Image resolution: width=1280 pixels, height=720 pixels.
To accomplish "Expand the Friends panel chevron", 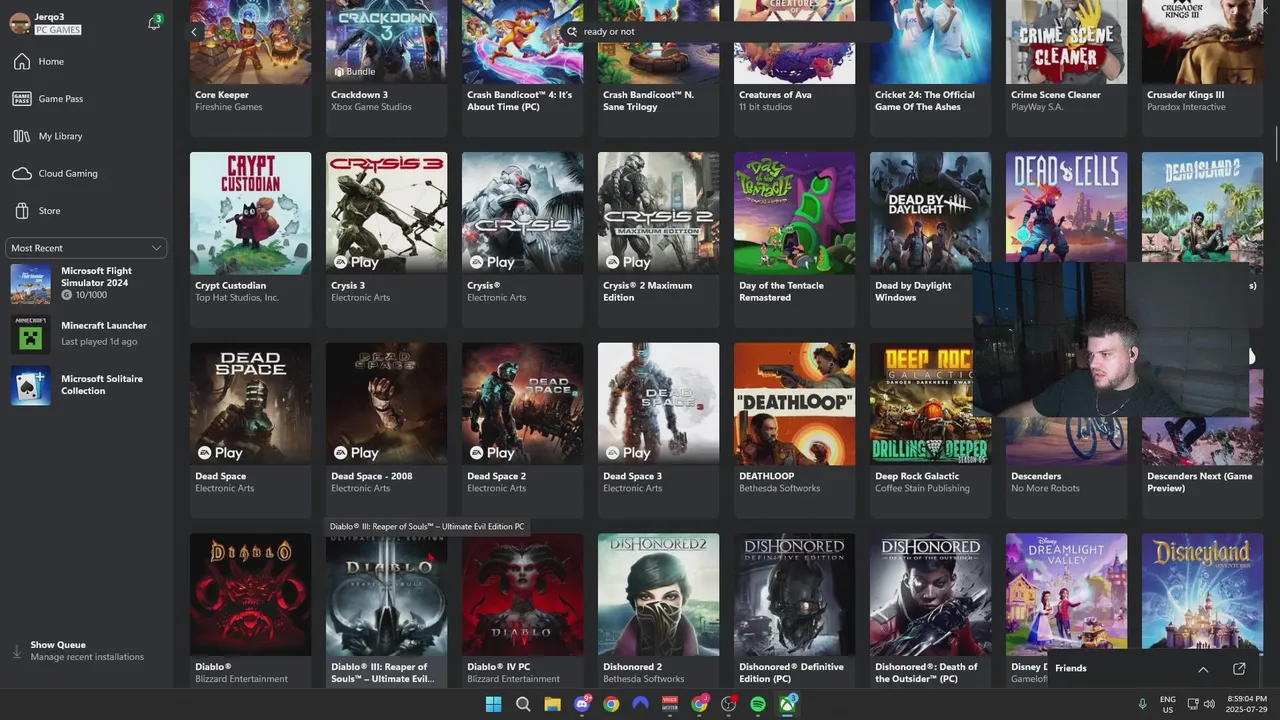I will tap(1203, 669).
